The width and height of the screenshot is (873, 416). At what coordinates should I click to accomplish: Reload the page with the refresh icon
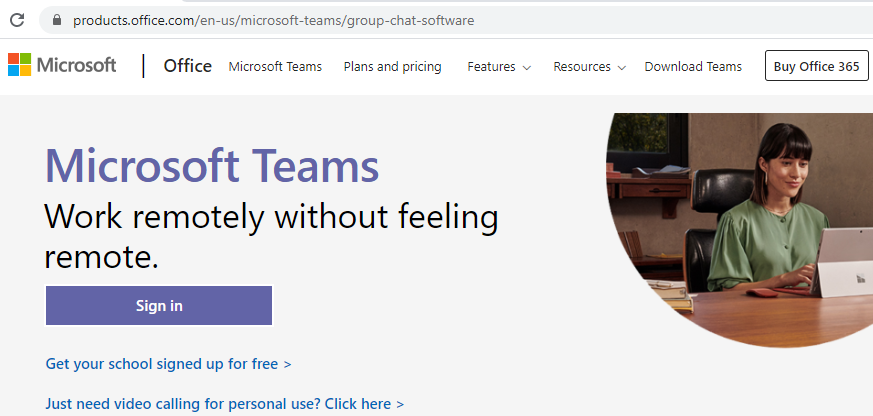(x=16, y=20)
